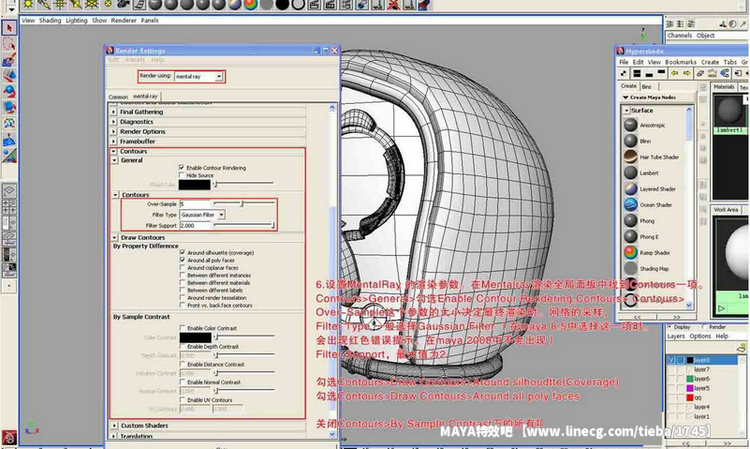The width and height of the screenshot is (750, 449).
Task: Collapse the Draw Contours section
Action: 114,237
